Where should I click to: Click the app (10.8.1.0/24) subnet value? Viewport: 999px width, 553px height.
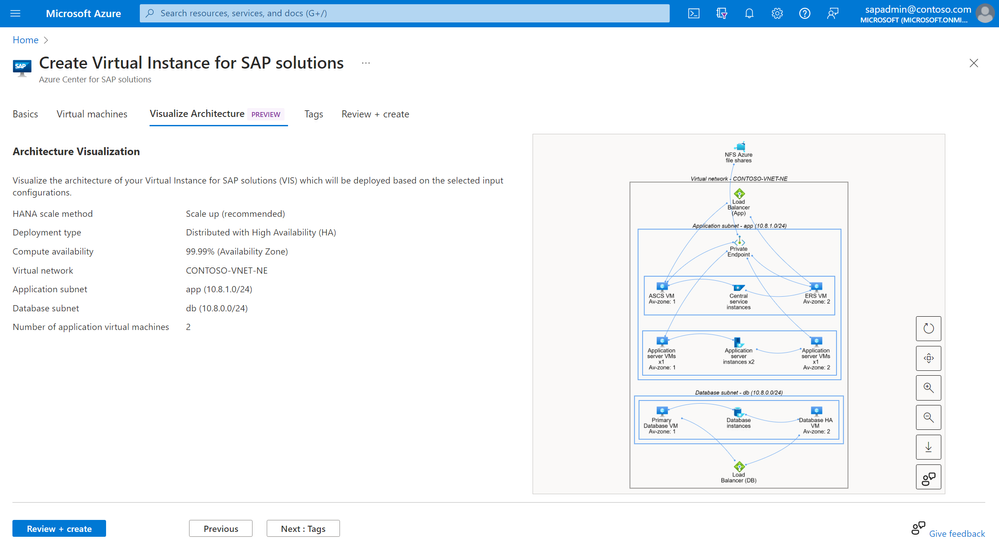tap(219, 289)
